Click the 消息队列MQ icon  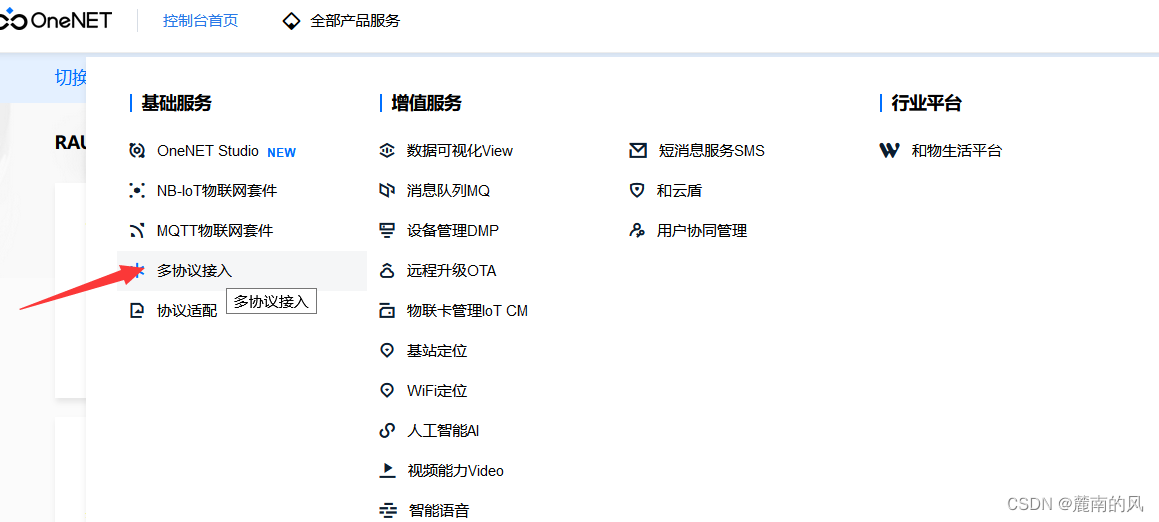(387, 191)
